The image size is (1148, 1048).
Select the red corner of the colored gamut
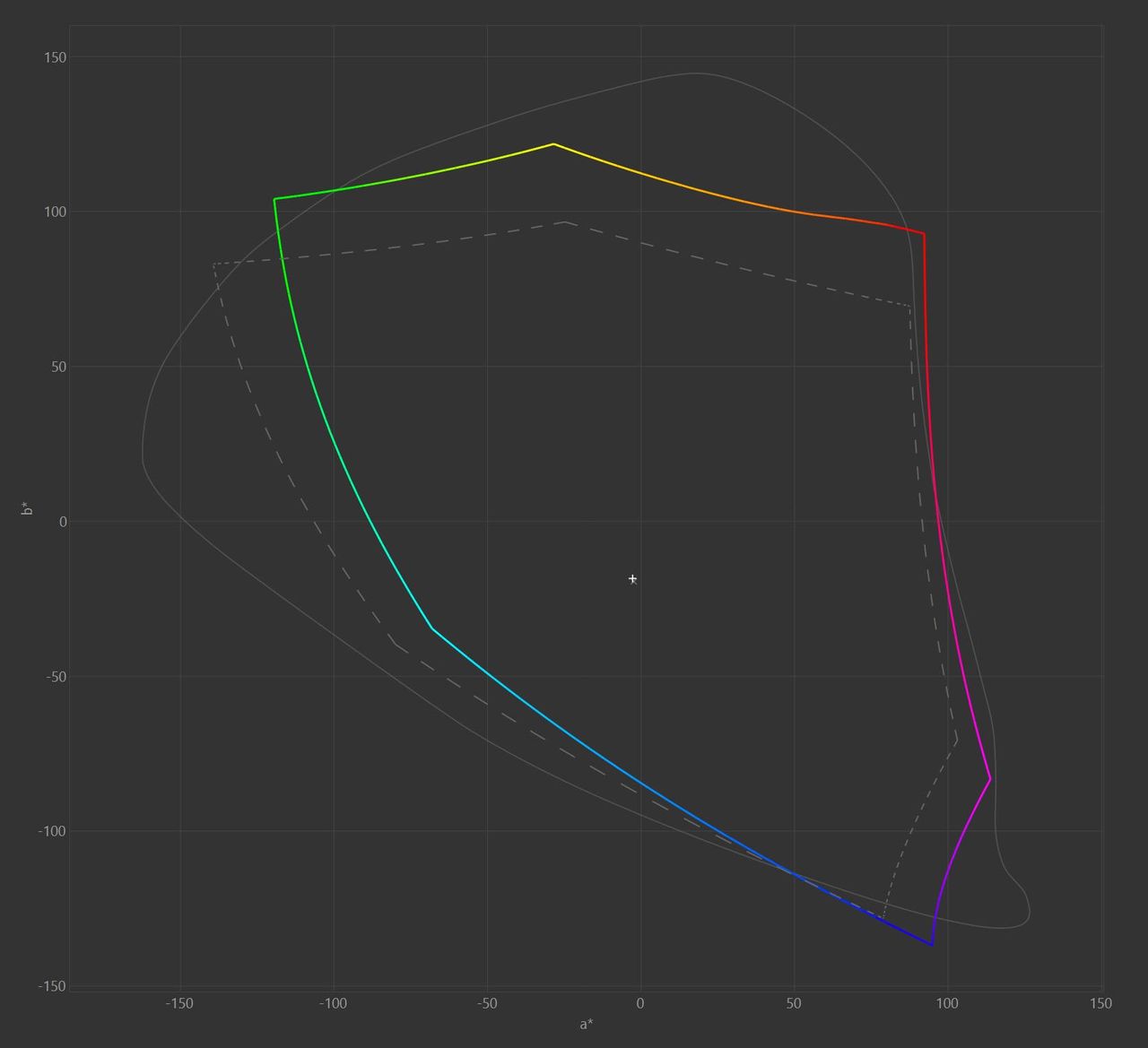924,234
